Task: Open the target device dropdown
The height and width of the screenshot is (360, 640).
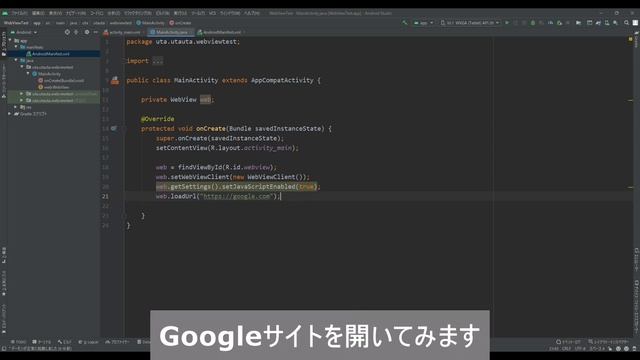Action: click(x=470, y=23)
